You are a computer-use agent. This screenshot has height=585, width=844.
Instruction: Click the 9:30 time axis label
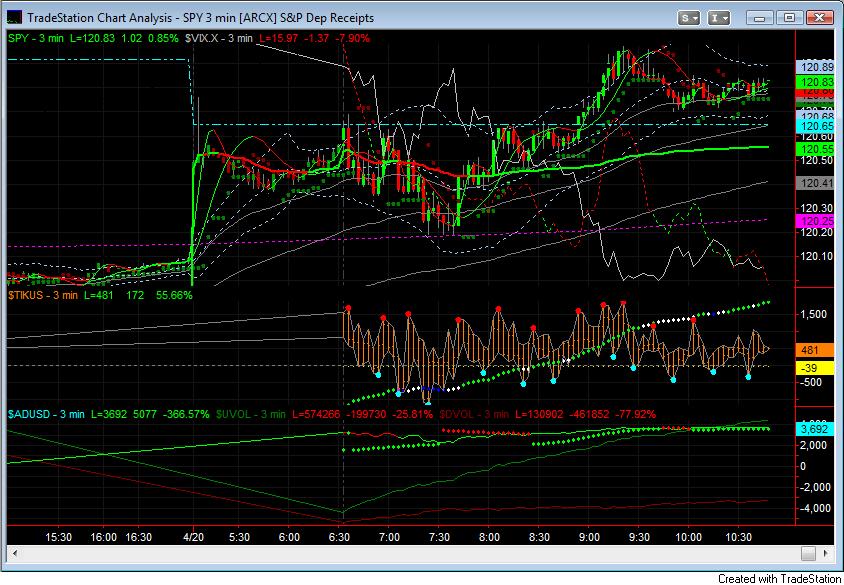(x=639, y=537)
